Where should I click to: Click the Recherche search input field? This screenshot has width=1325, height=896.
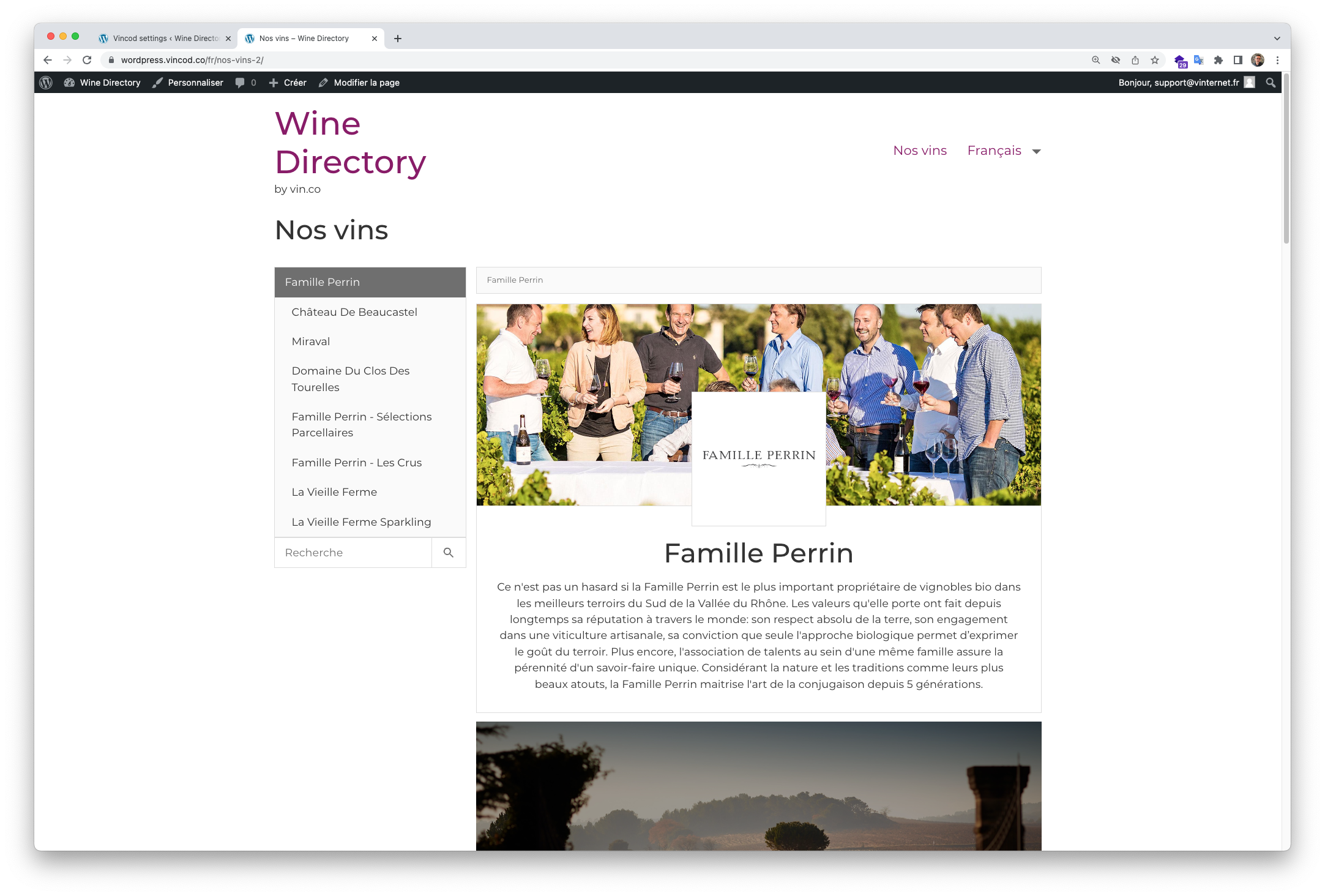click(x=353, y=553)
